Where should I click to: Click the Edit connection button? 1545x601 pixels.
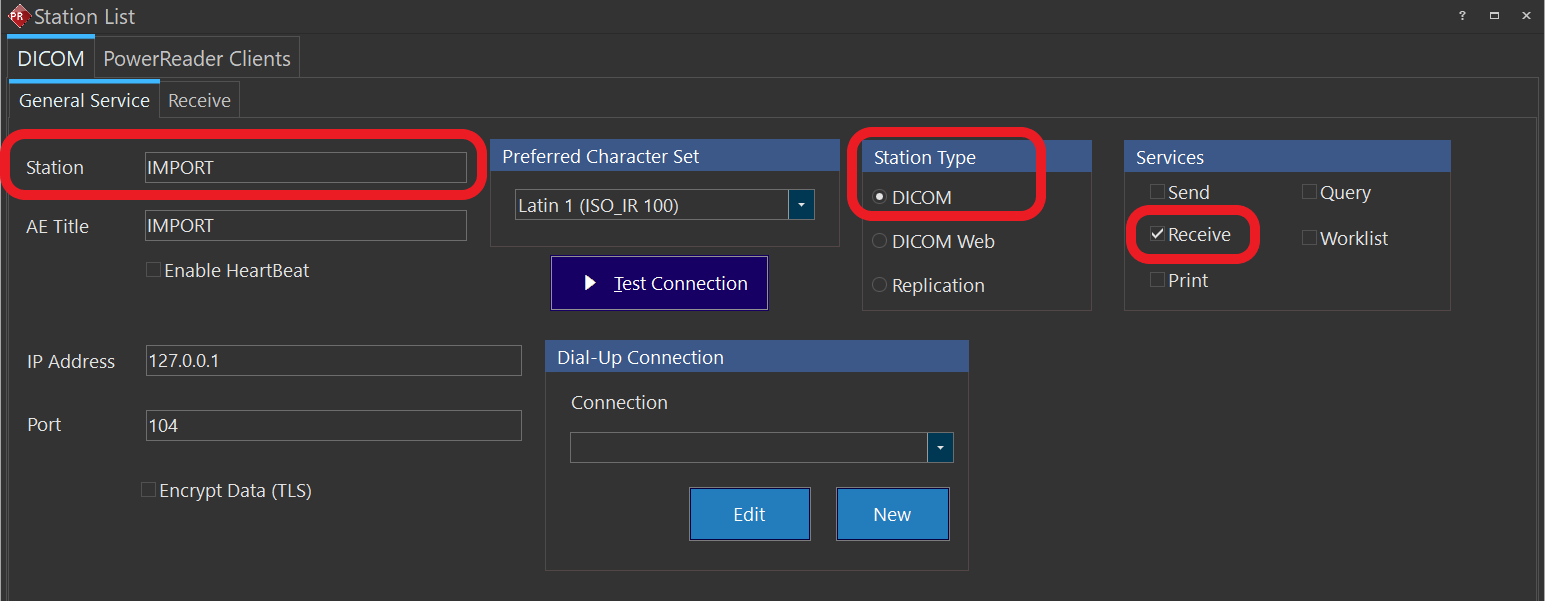(x=749, y=514)
